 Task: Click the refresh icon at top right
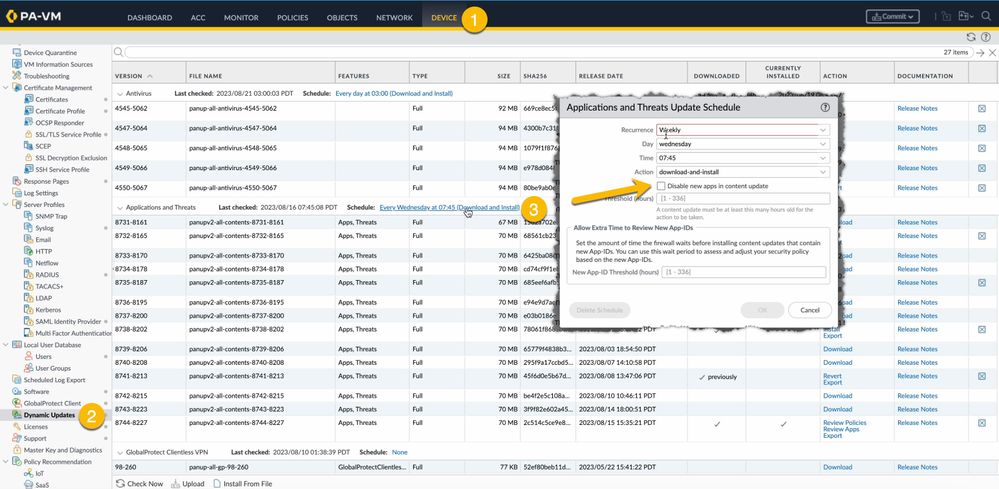970,37
